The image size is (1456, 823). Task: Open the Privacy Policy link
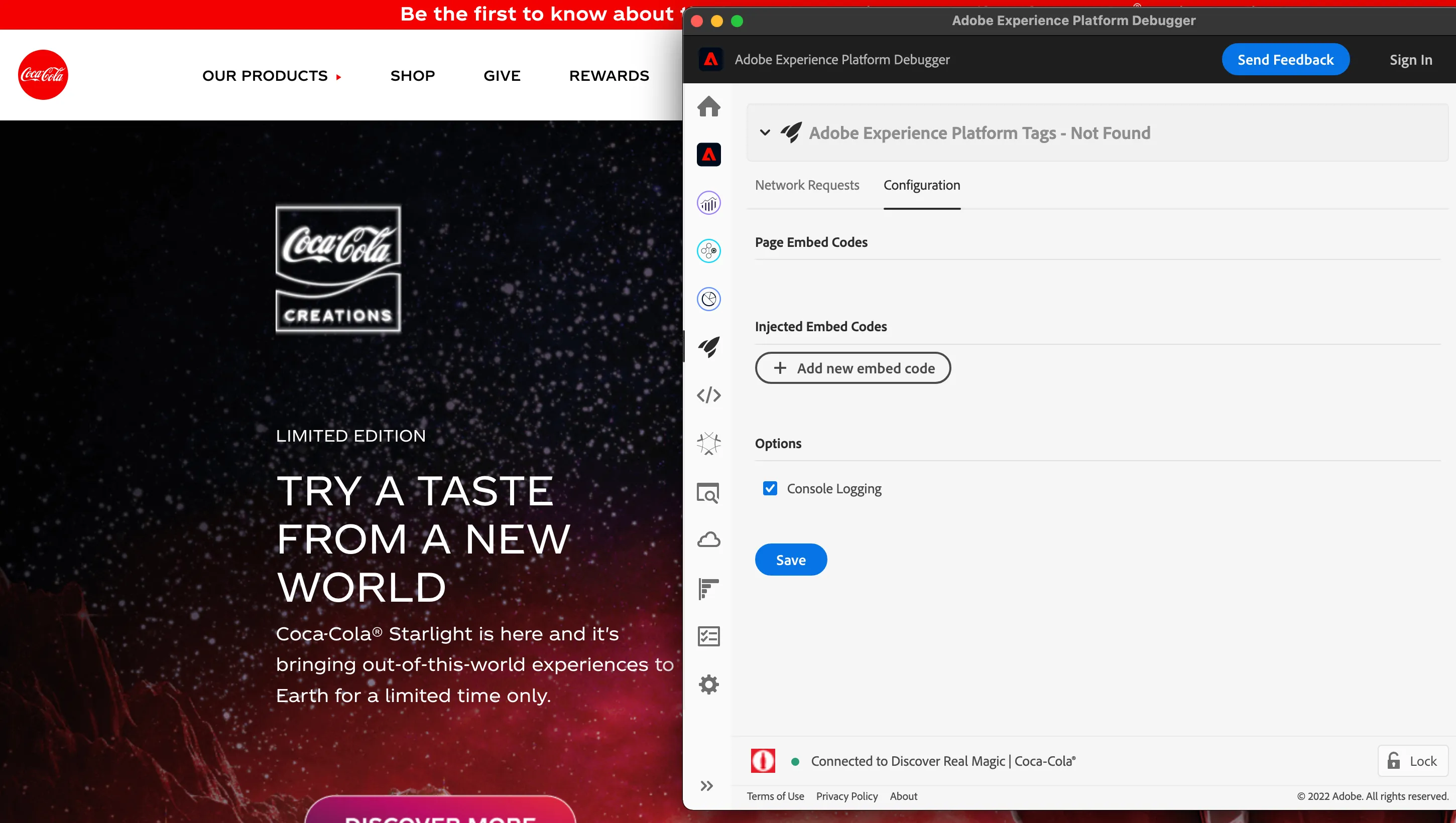846,796
